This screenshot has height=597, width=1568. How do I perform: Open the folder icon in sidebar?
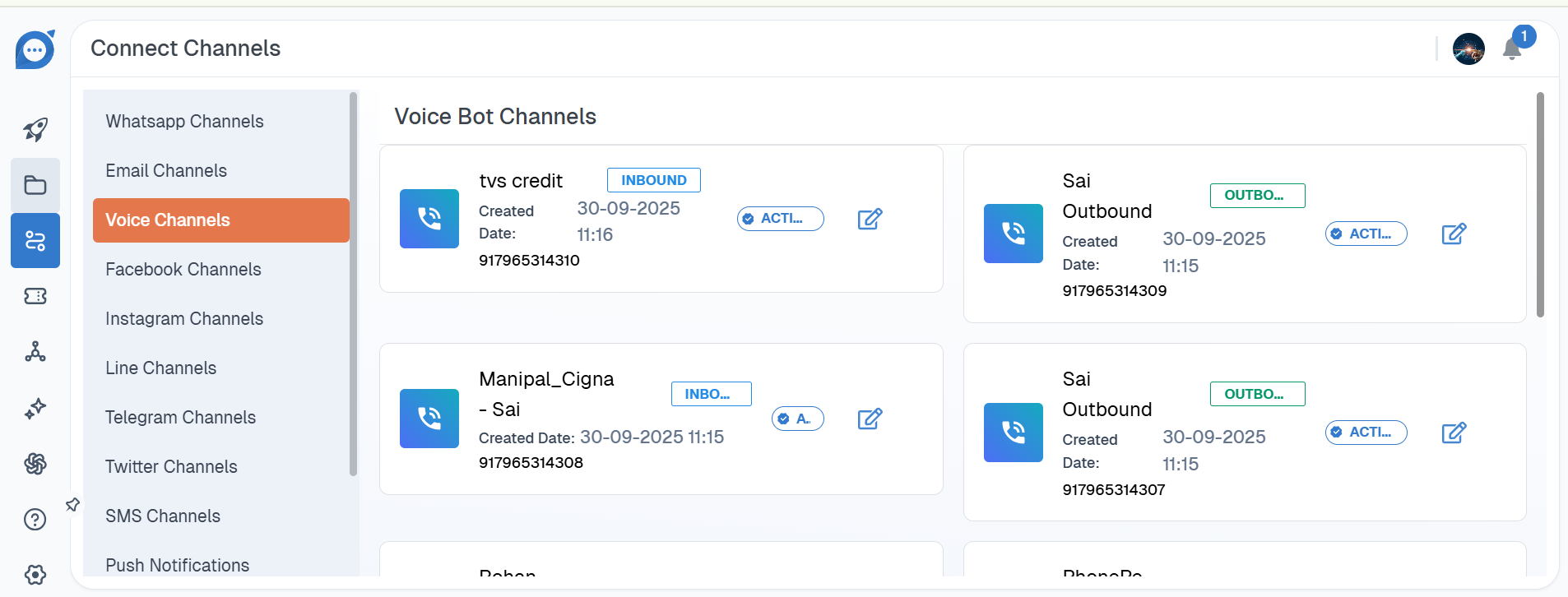click(x=35, y=185)
